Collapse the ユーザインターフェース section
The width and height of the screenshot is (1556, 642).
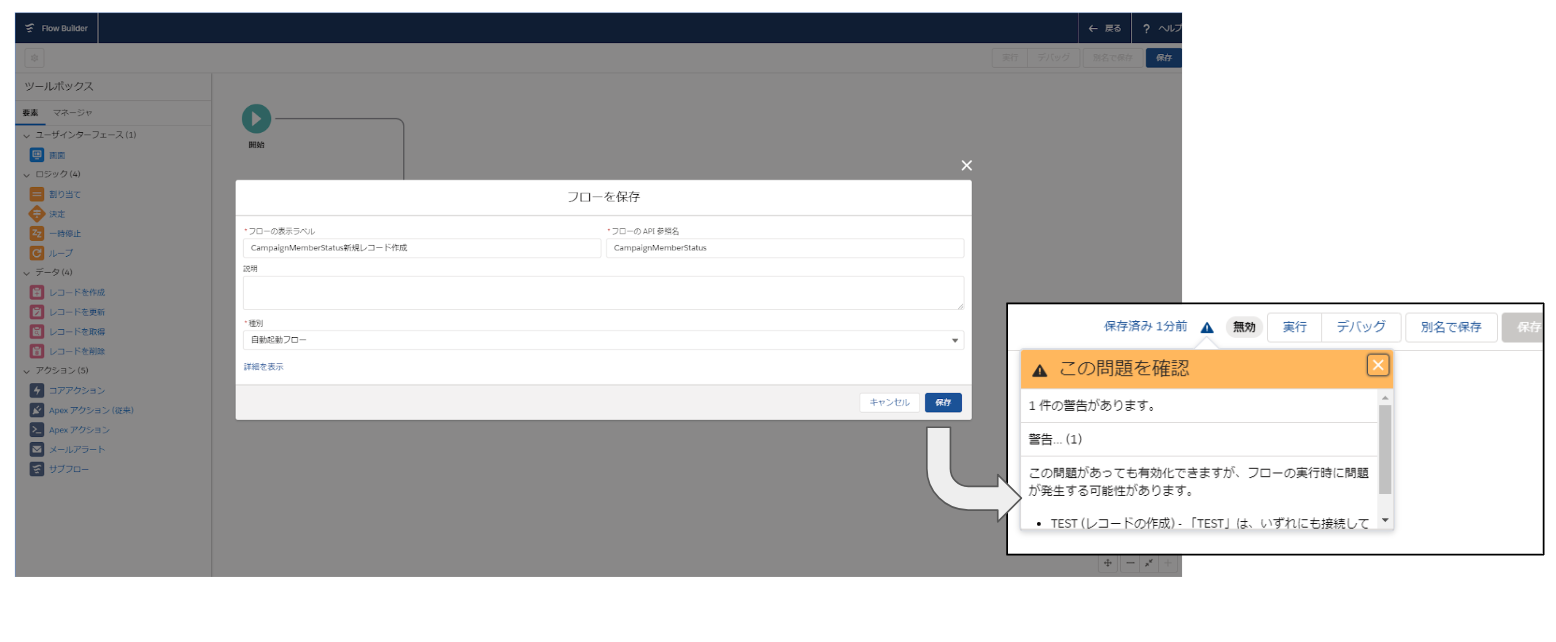tap(27, 135)
